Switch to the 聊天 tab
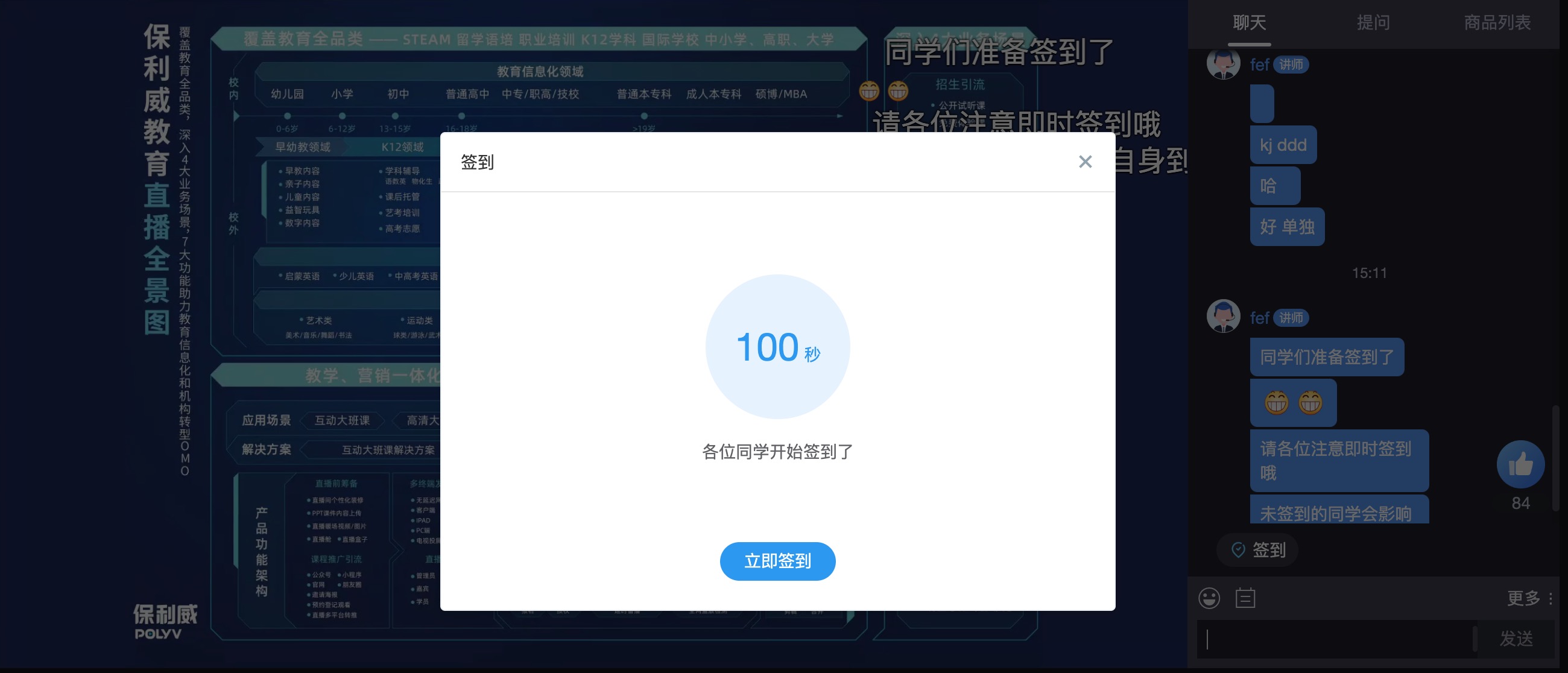 pyautogui.click(x=1249, y=23)
